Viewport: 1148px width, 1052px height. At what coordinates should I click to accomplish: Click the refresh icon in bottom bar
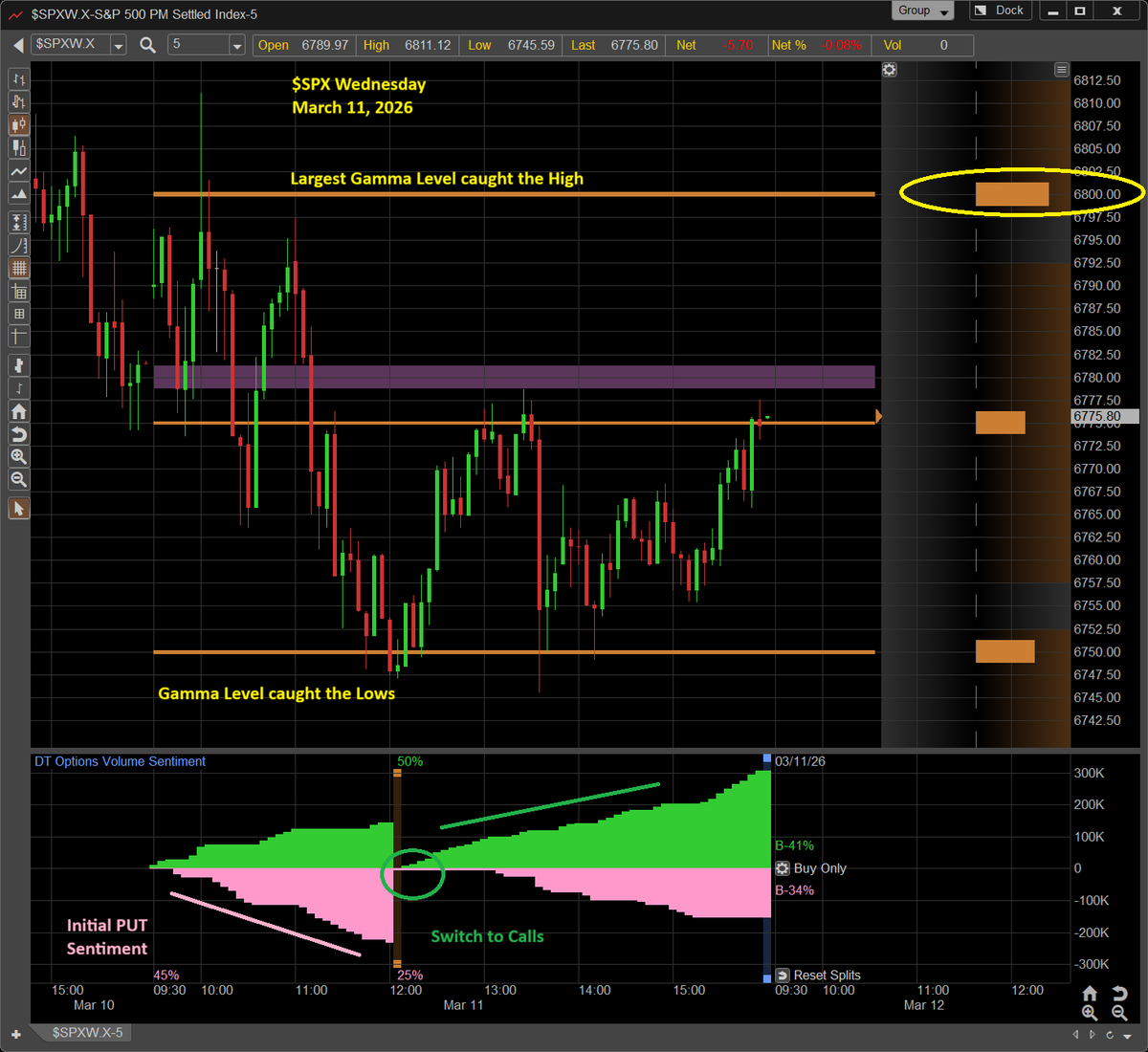coord(1110,1034)
